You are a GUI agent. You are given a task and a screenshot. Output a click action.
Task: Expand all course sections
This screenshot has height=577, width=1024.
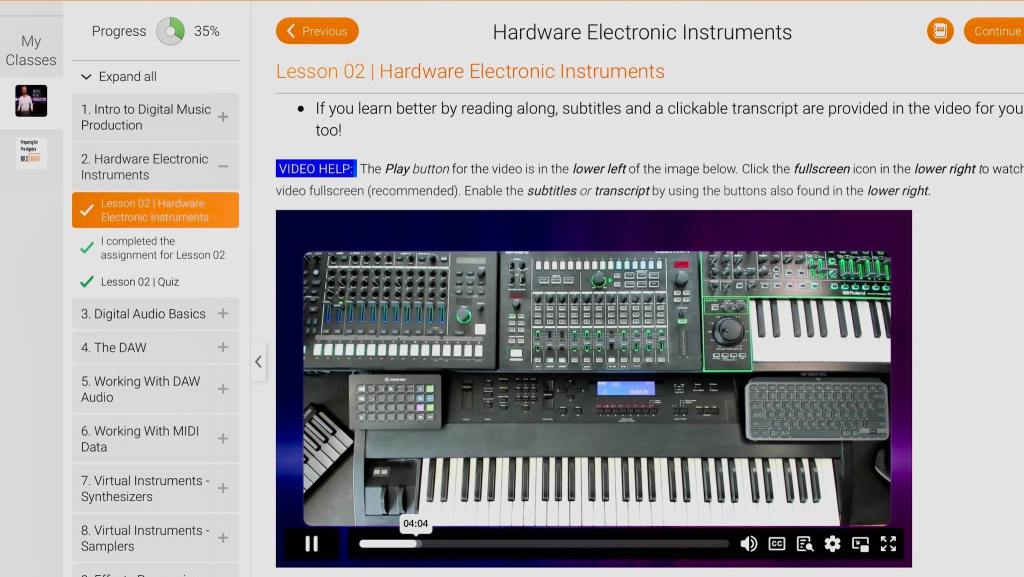(x=119, y=77)
